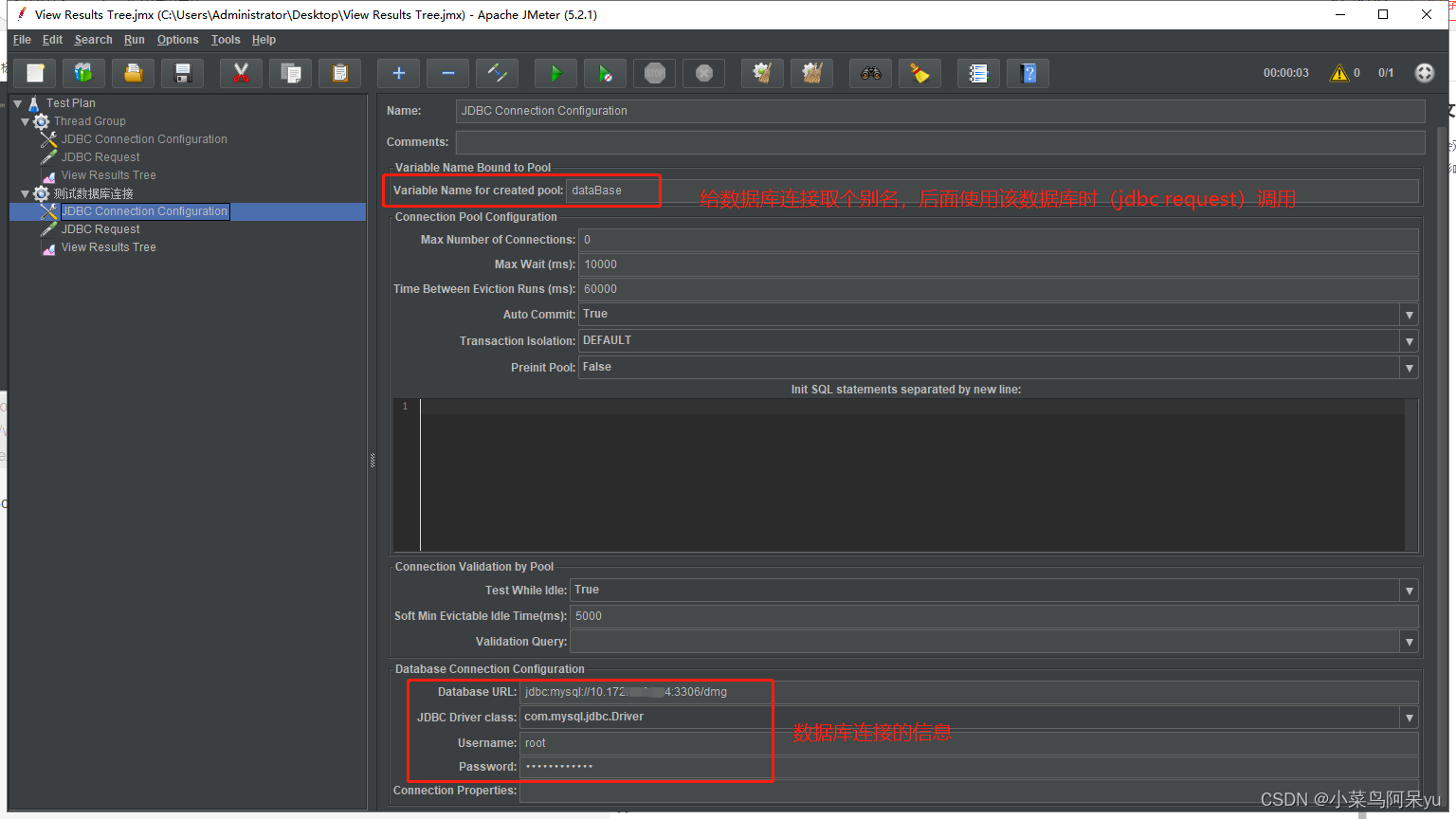Image resolution: width=1456 pixels, height=819 pixels.
Task: Click the Max Wait (ms) field
Action: click(998, 264)
